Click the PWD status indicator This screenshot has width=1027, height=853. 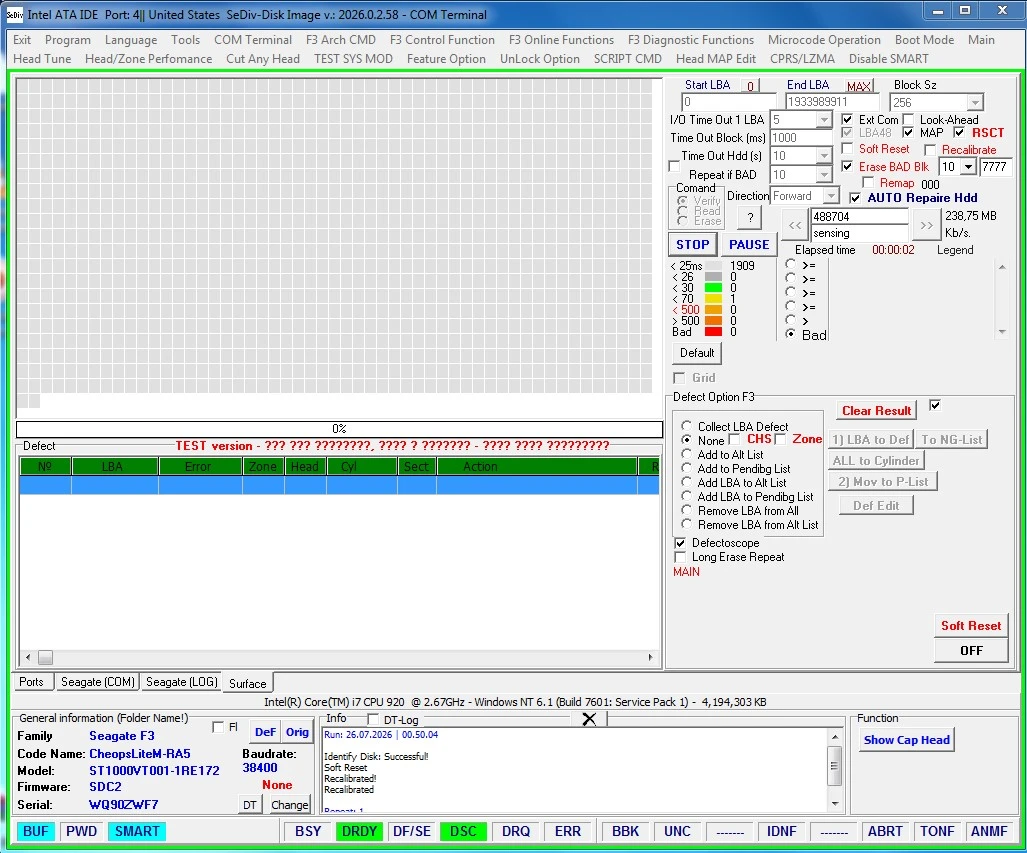pos(81,831)
